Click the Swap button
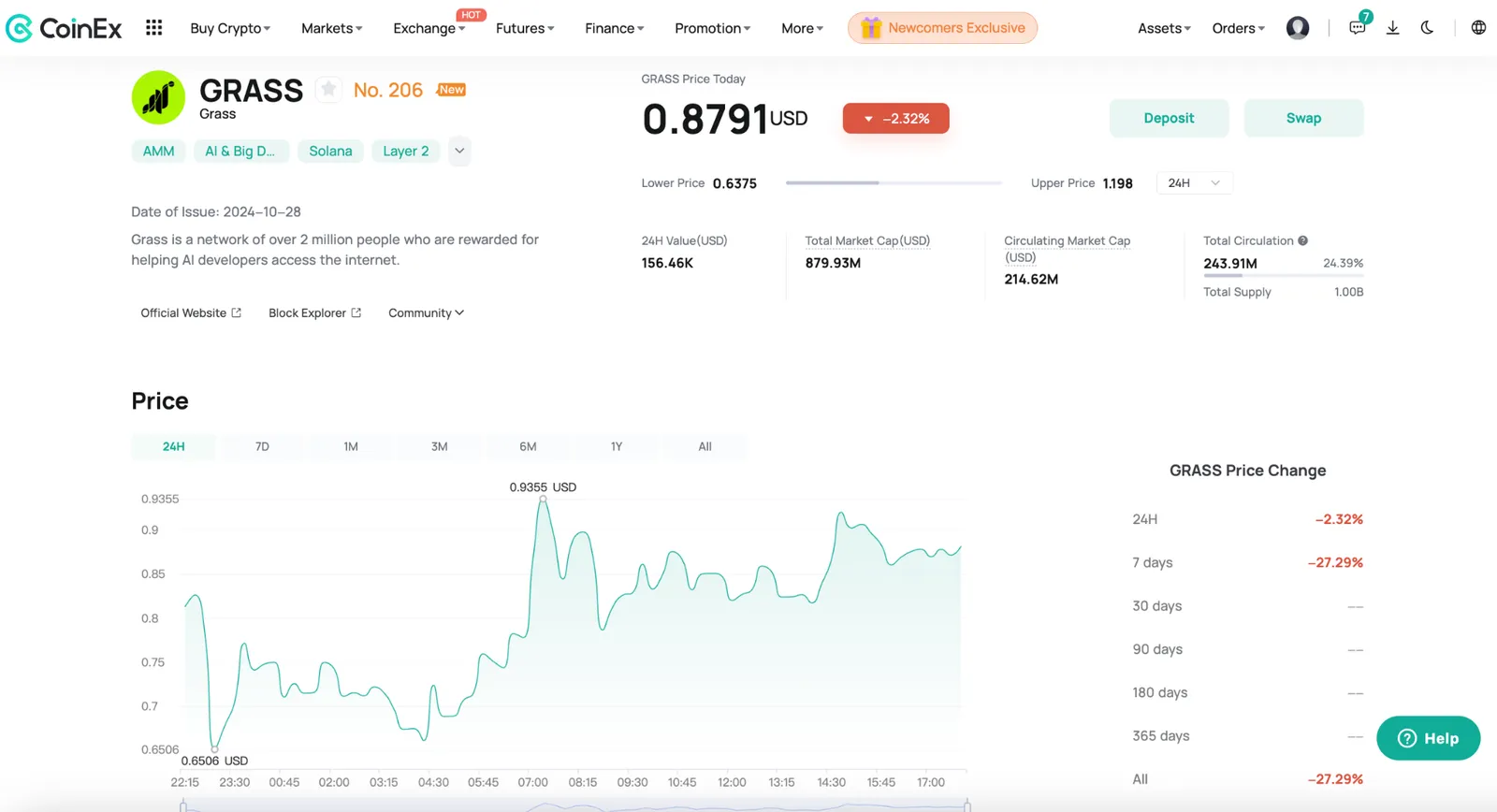 1303,118
